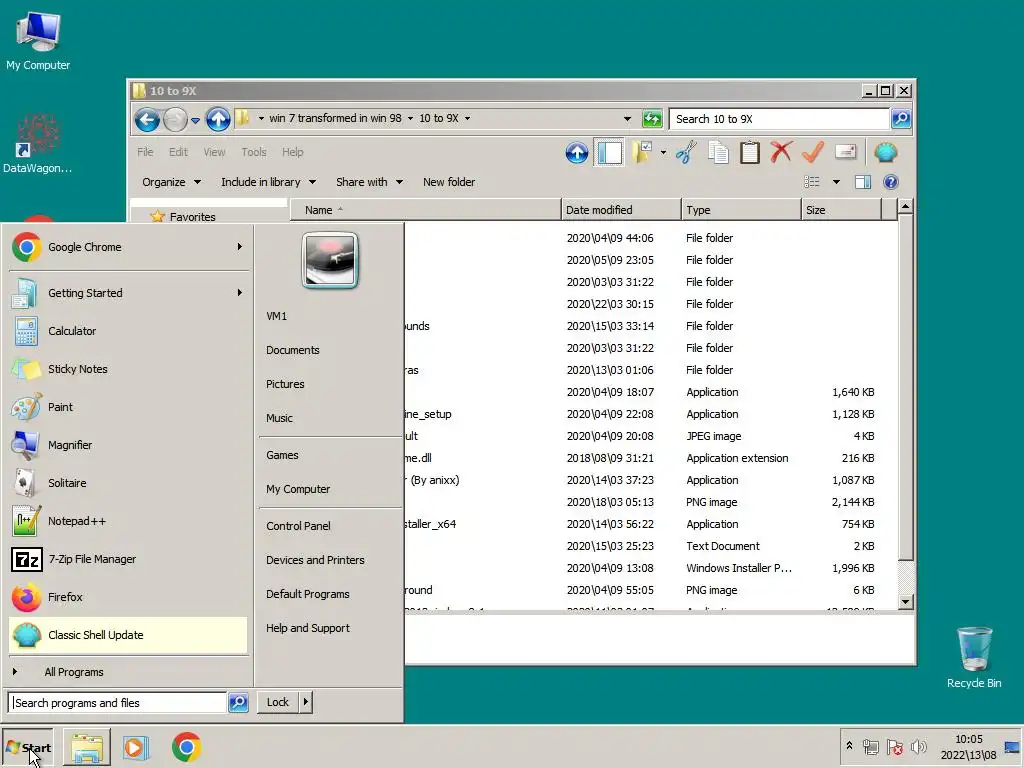The image size is (1024, 768).
Task: Launch Sticky Notes from the Start menu
Action: [x=129, y=369]
